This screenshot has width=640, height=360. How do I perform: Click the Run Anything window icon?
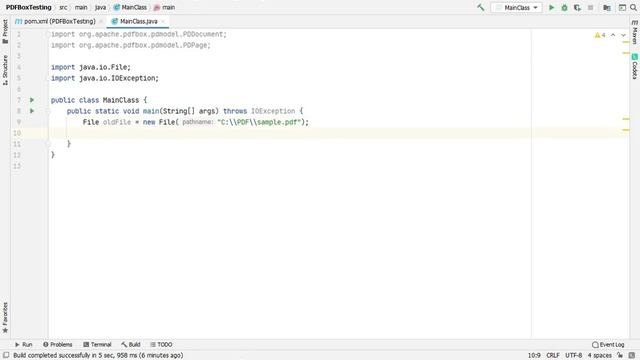click(622, 7)
